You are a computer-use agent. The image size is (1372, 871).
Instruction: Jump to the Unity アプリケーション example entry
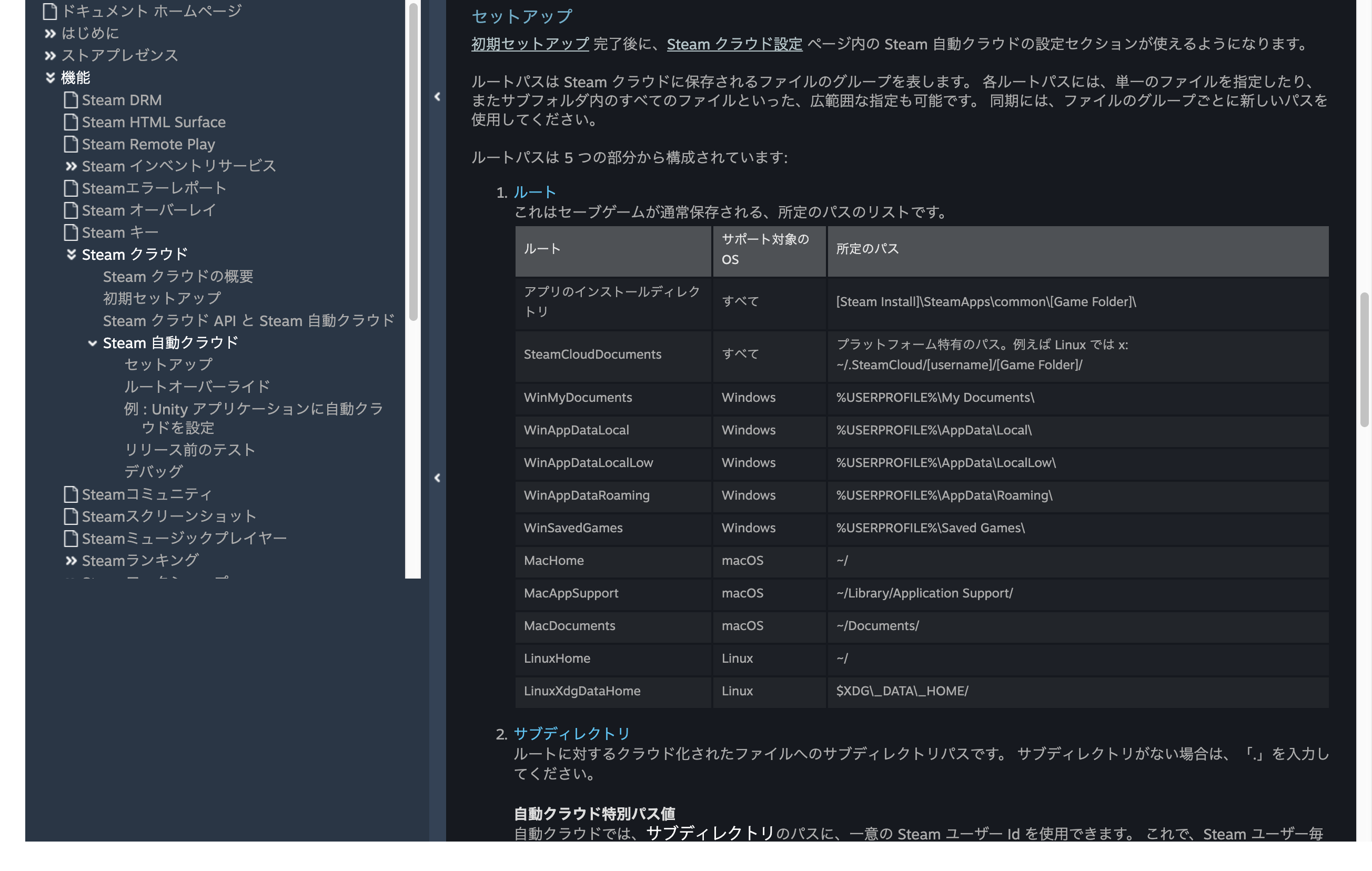click(254, 419)
